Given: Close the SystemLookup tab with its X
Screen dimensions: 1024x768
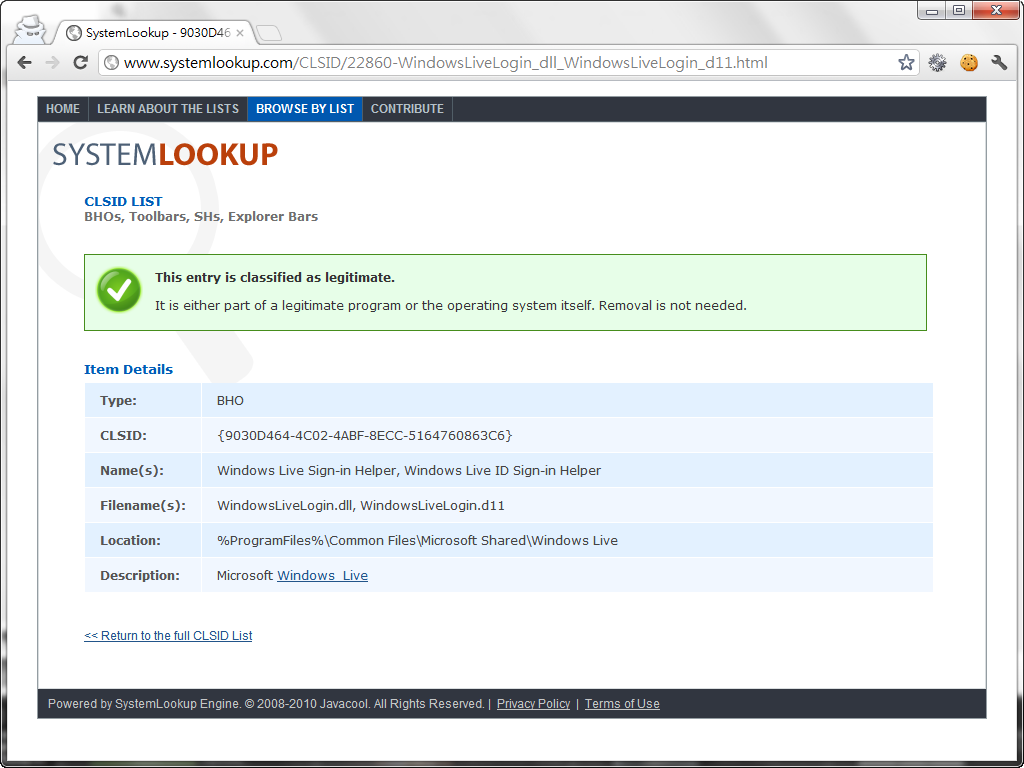Looking at the screenshot, I should point(240,33).
